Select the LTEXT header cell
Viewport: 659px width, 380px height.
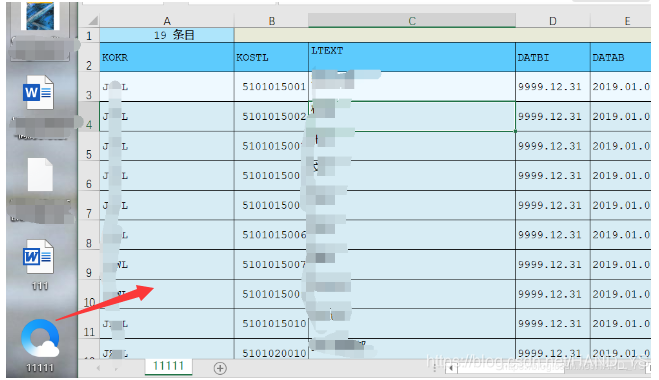(x=412, y=57)
